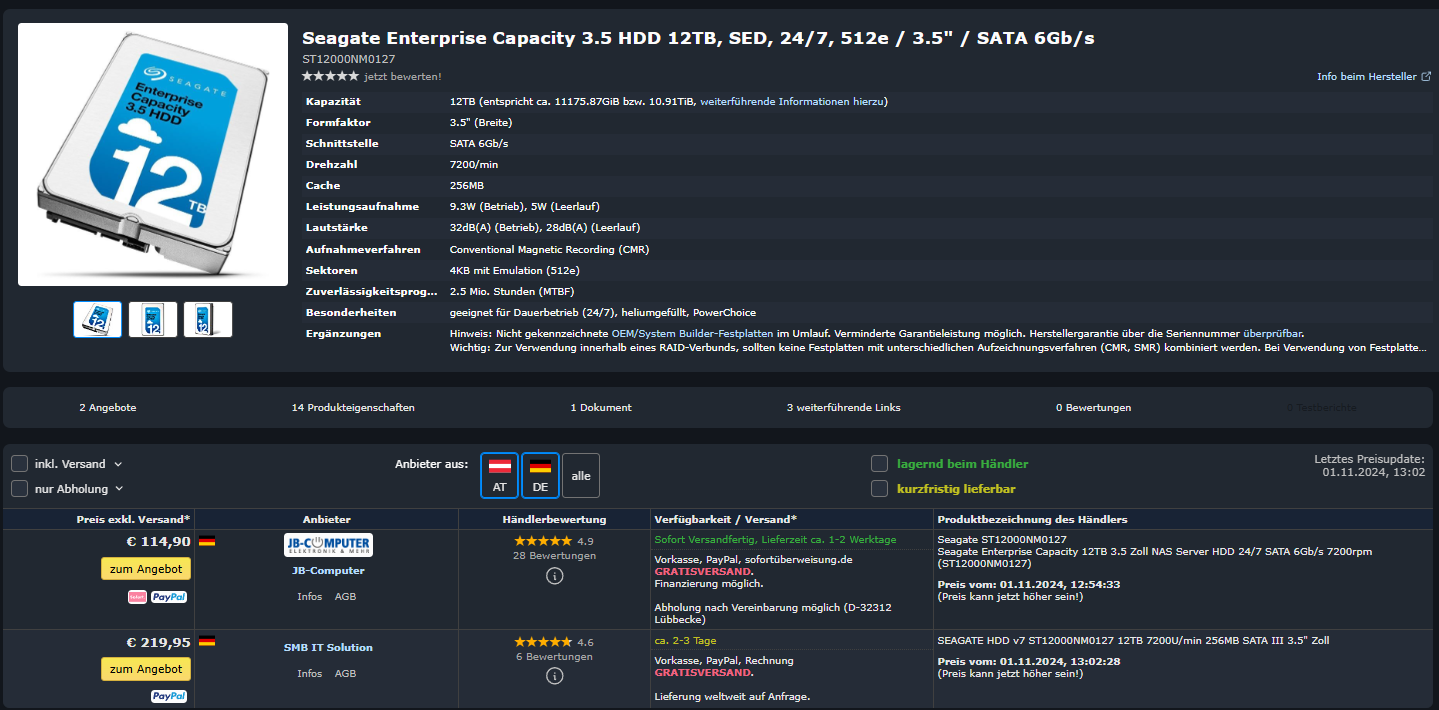This screenshot has height=710, width=1439.
Task: Expand the inkl. Versand dropdown arrow
Action: [118, 464]
